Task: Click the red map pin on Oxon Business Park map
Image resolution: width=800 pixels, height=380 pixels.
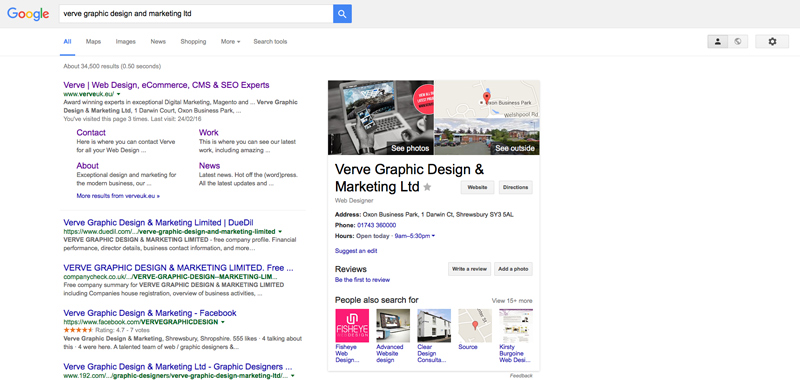Action: coord(486,98)
